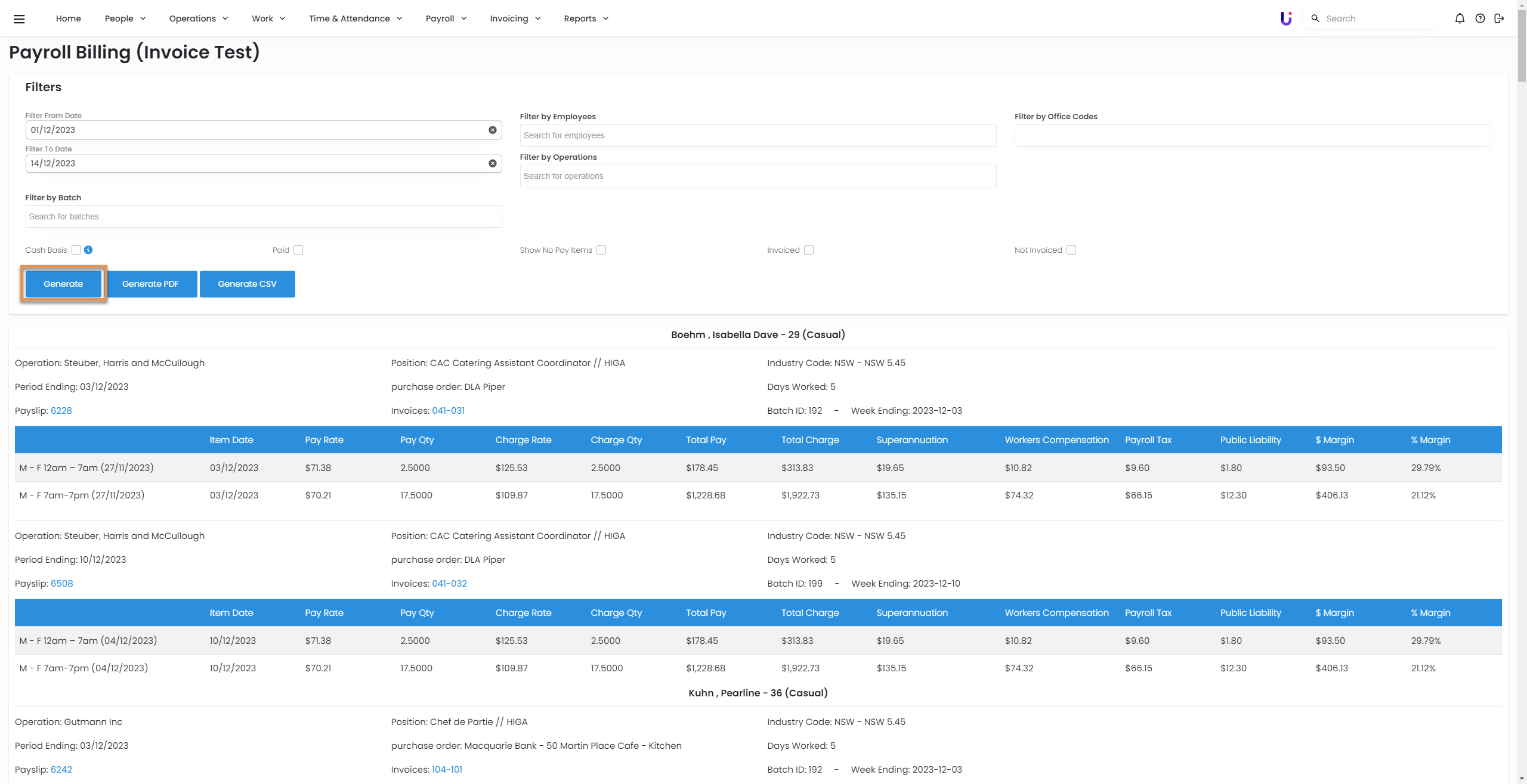Open payslip 6228 link
Image resolution: width=1527 pixels, height=784 pixels.
pyautogui.click(x=61, y=411)
